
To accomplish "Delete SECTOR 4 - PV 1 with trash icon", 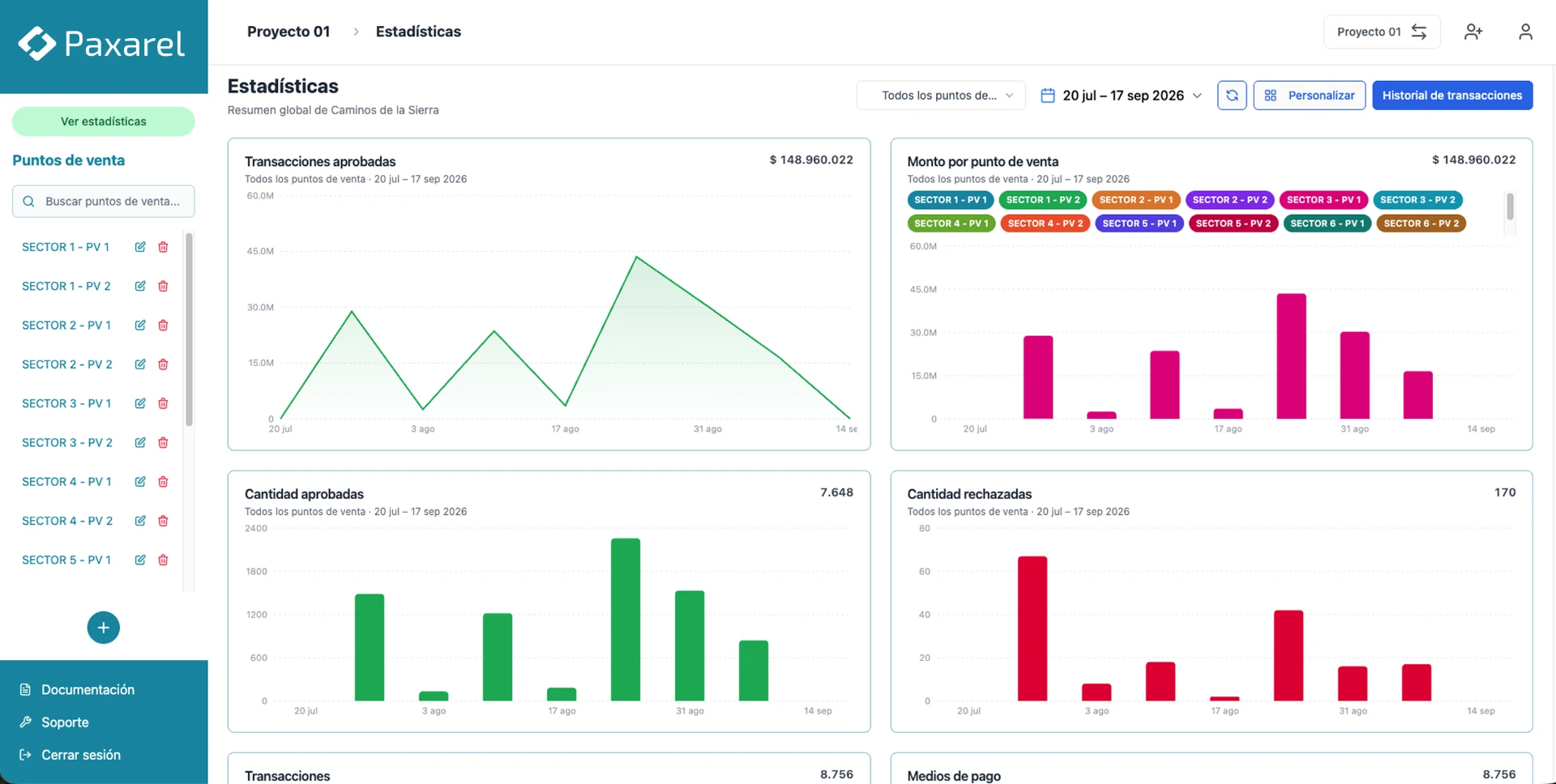I will [x=163, y=481].
